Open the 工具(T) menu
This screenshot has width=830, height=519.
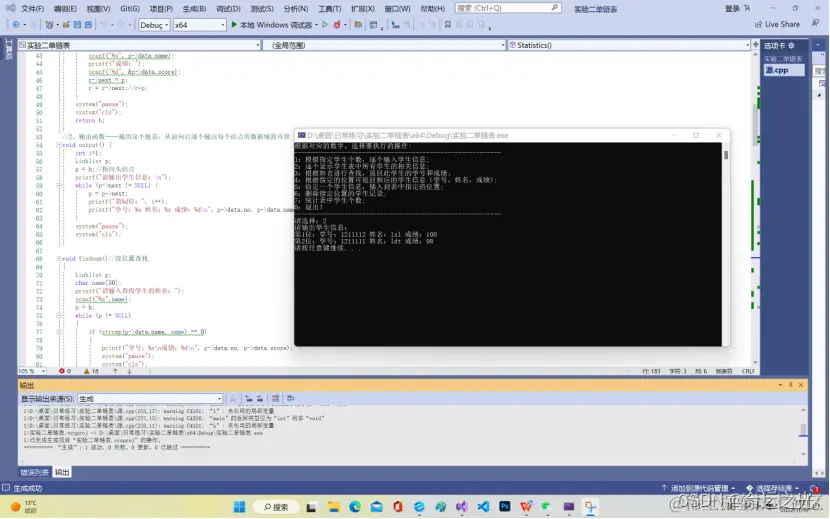tap(329, 8)
